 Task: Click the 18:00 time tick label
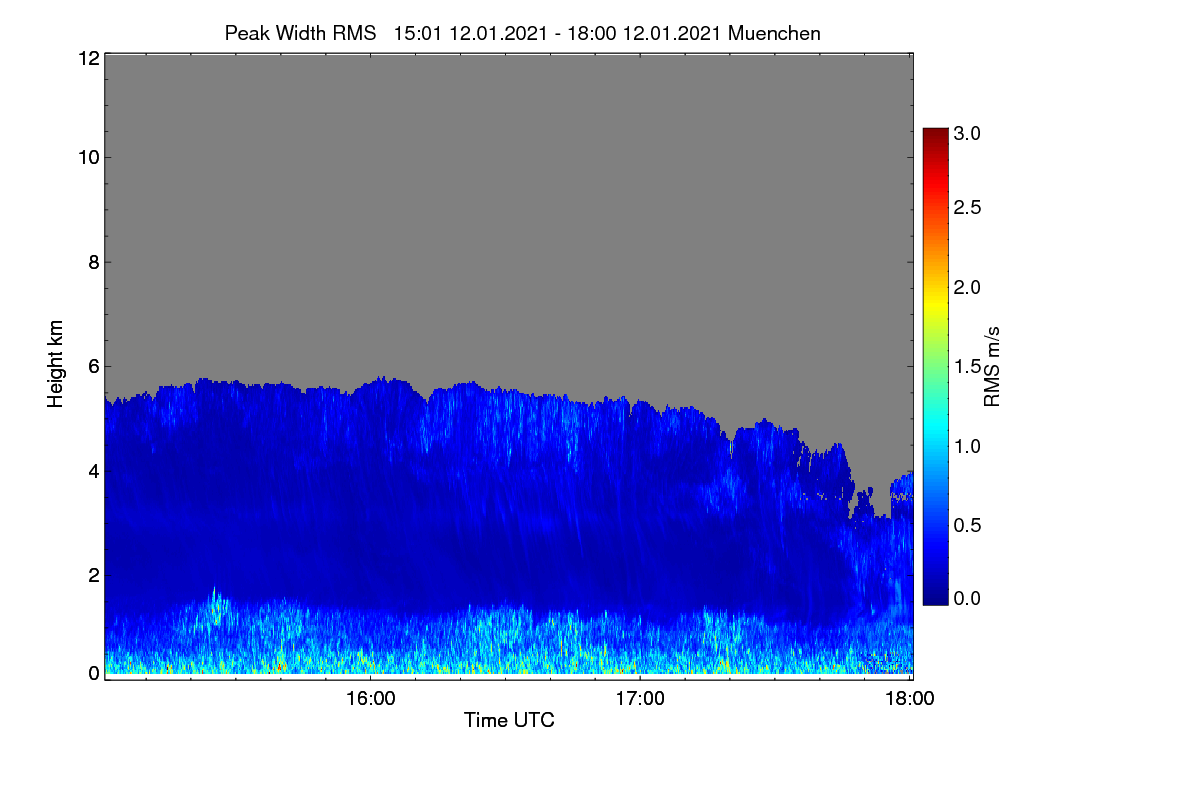[x=909, y=699]
